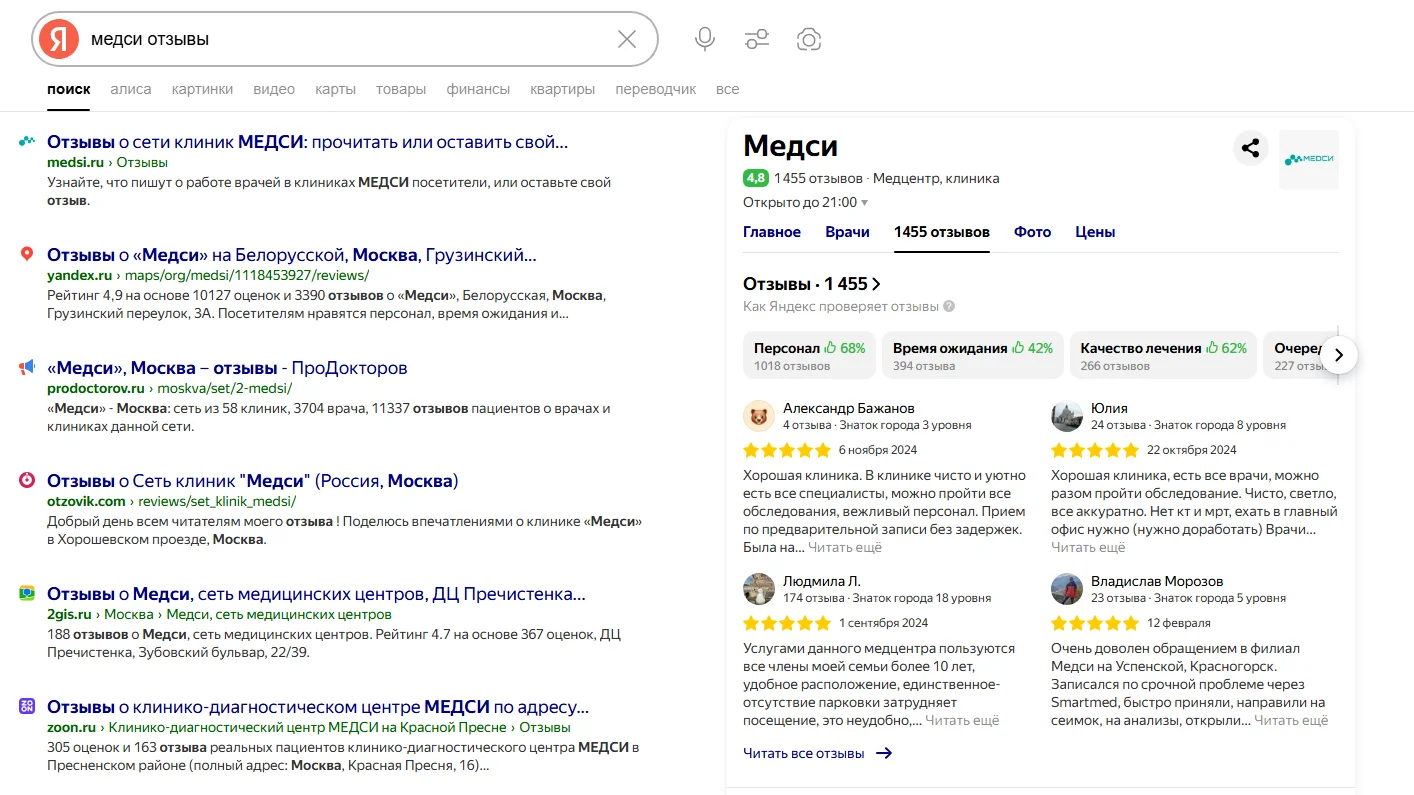Open visual search via the camera icon
This screenshot has width=1414, height=795.
point(808,37)
